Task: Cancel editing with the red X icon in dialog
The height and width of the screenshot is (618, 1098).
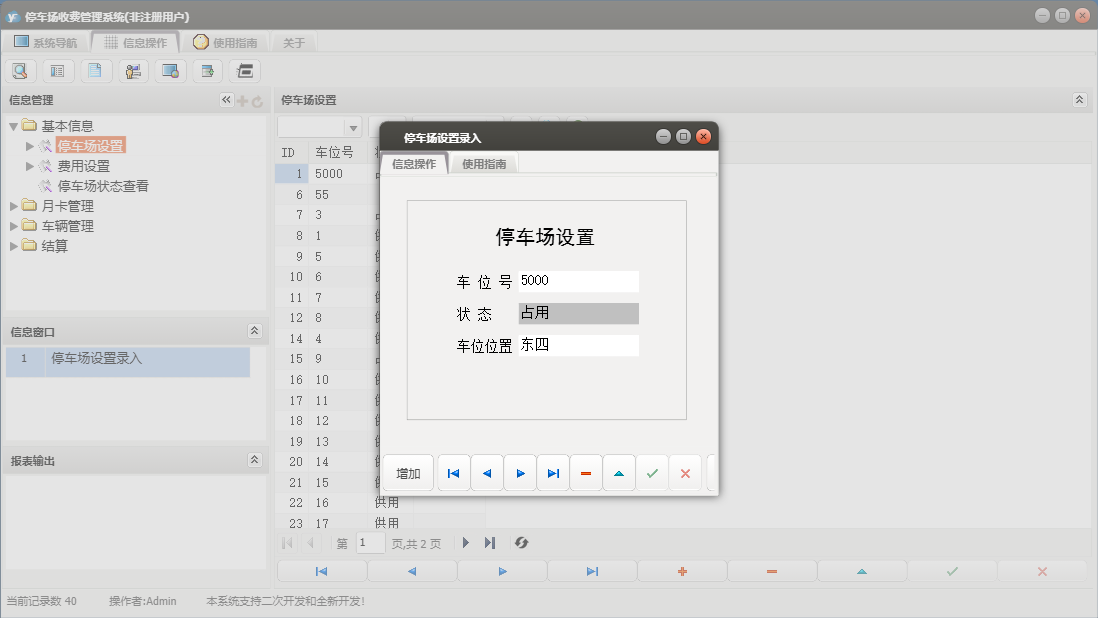Action: pos(685,472)
